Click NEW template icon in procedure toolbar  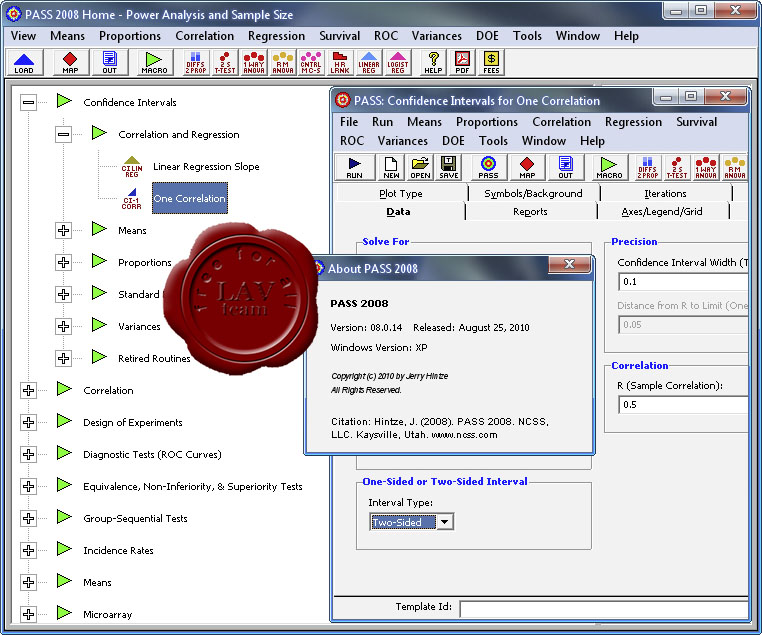[x=391, y=168]
